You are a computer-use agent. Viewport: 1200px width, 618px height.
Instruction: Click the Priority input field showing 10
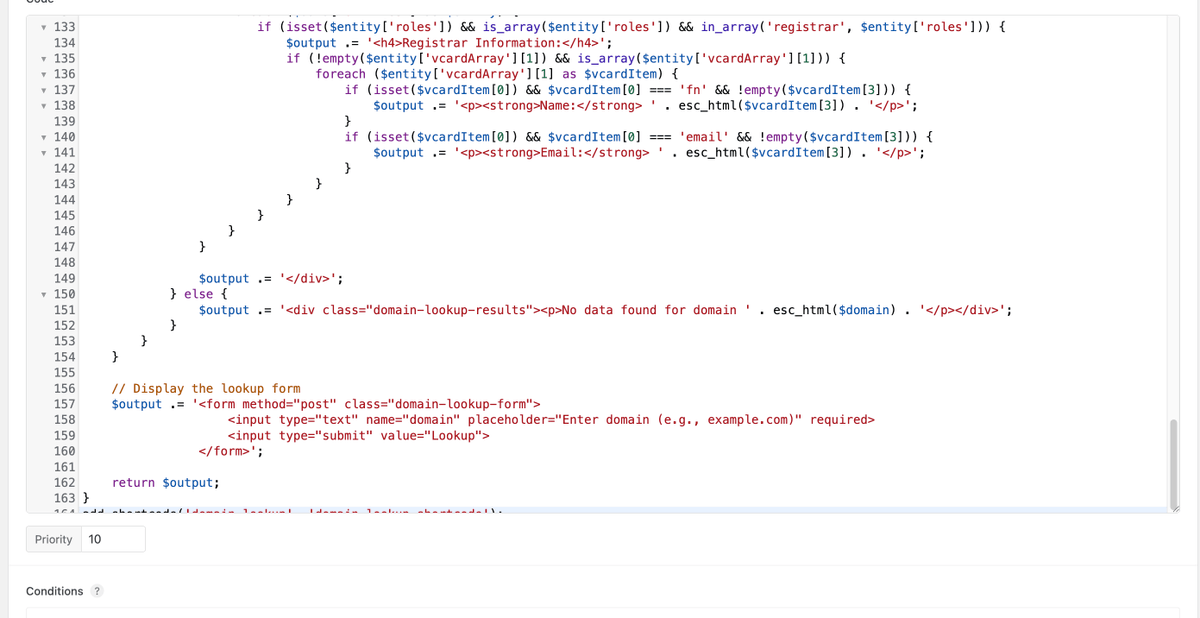(113, 539)
